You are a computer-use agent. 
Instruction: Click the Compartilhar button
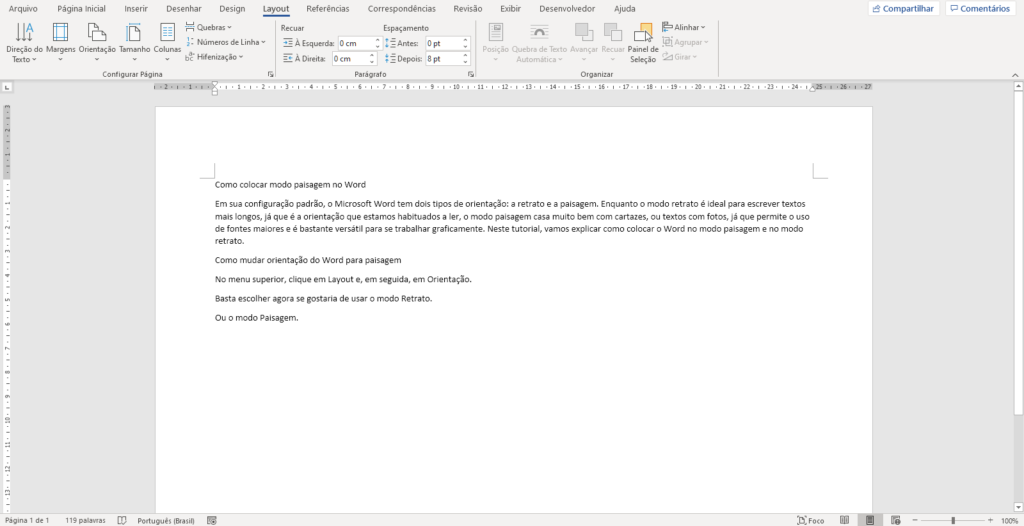pos(904,8)
